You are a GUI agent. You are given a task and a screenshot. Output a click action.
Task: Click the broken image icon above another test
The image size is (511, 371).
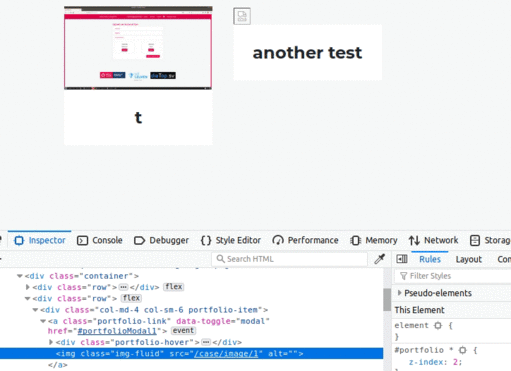(242, 16)
